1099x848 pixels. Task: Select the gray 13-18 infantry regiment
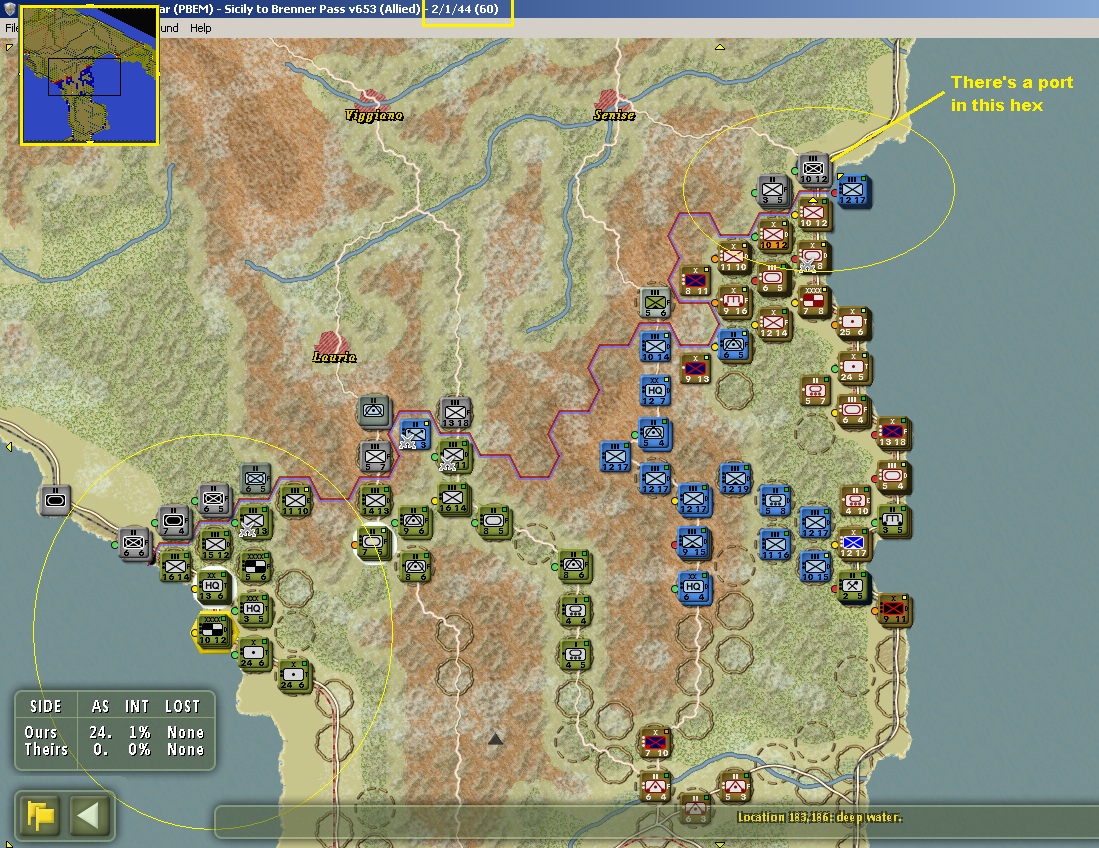click(455, 413)
